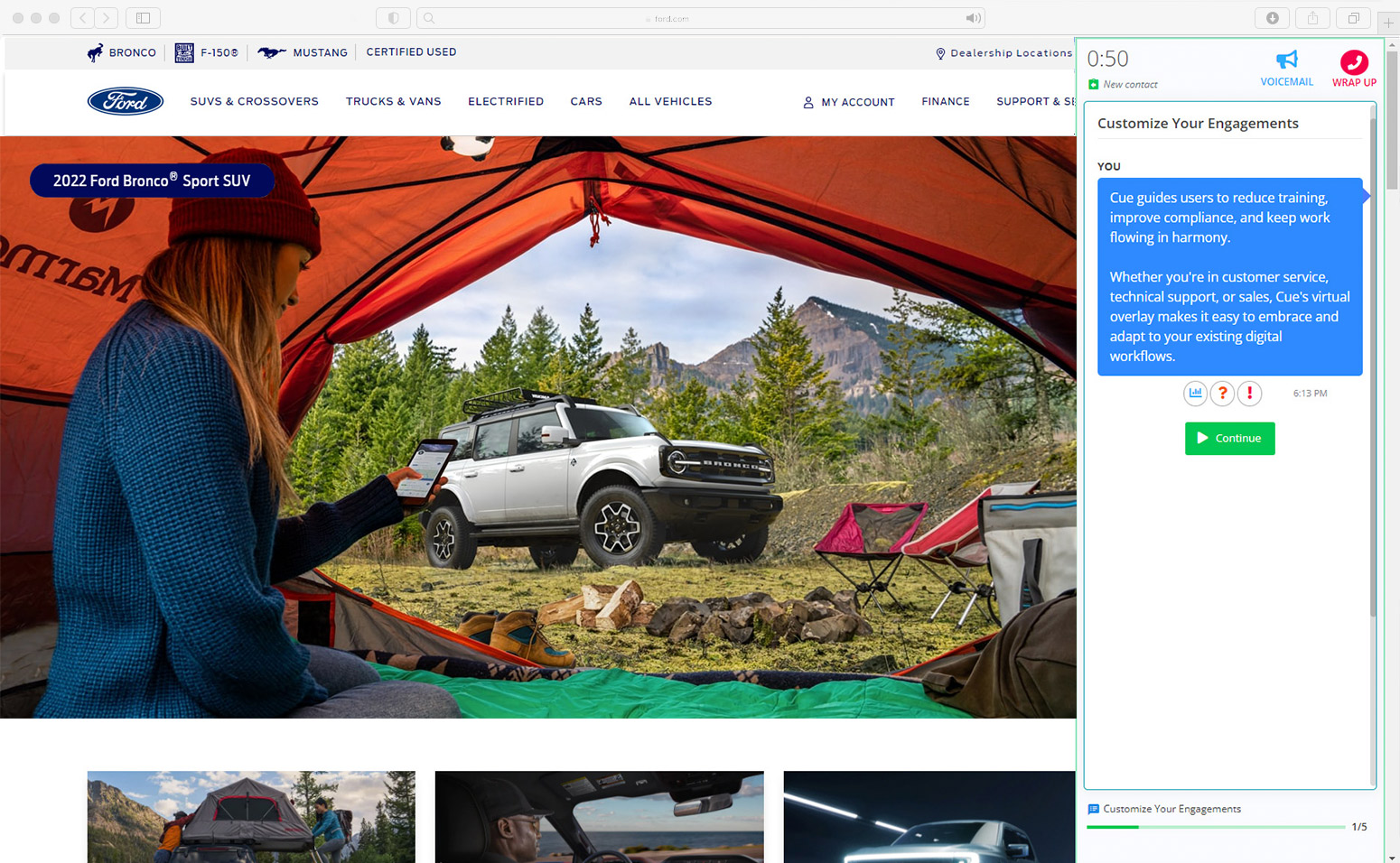
Task: Click the Dealership Locations pin icon
Action: tap(940, 53)
